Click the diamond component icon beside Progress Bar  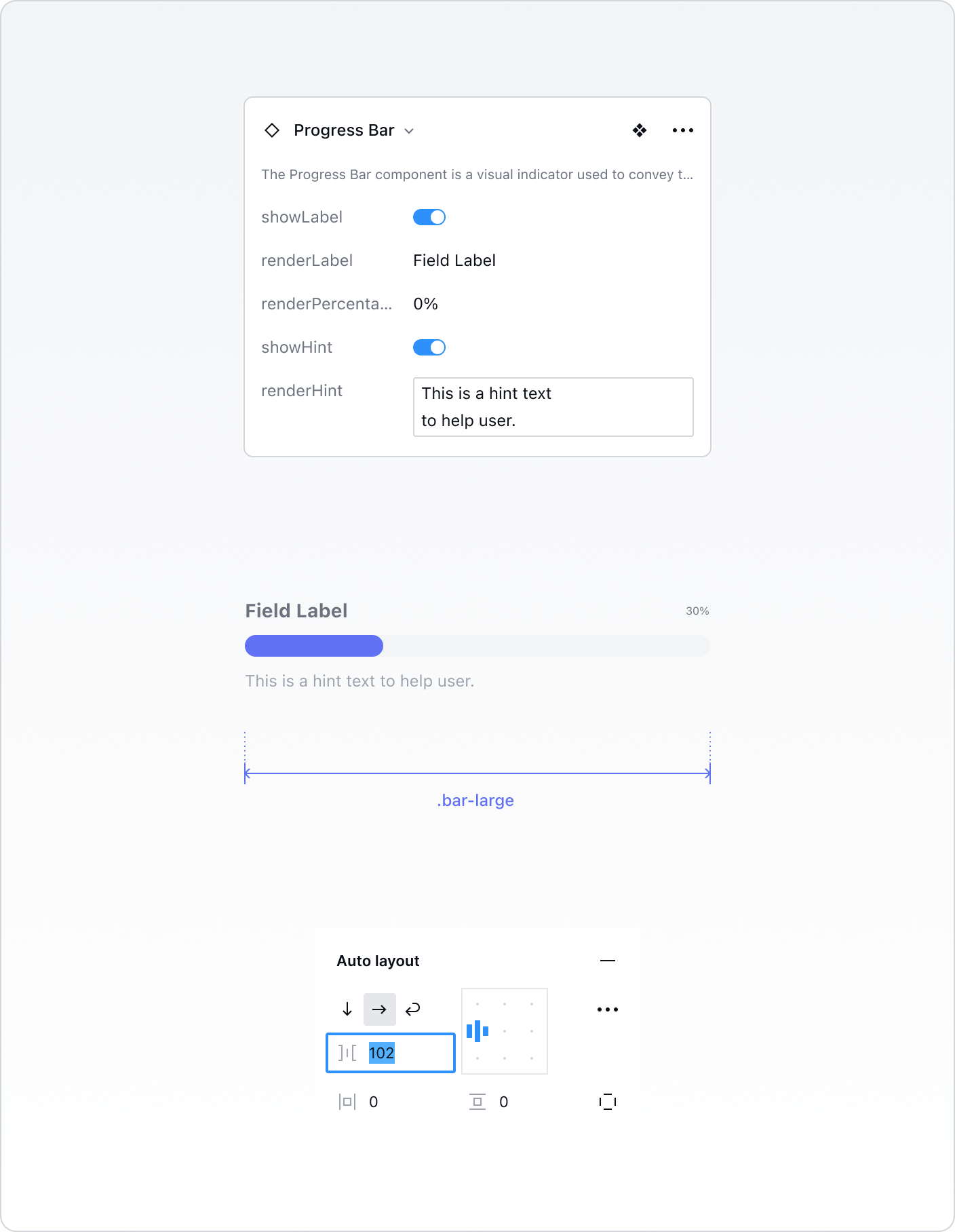[272, 130]
